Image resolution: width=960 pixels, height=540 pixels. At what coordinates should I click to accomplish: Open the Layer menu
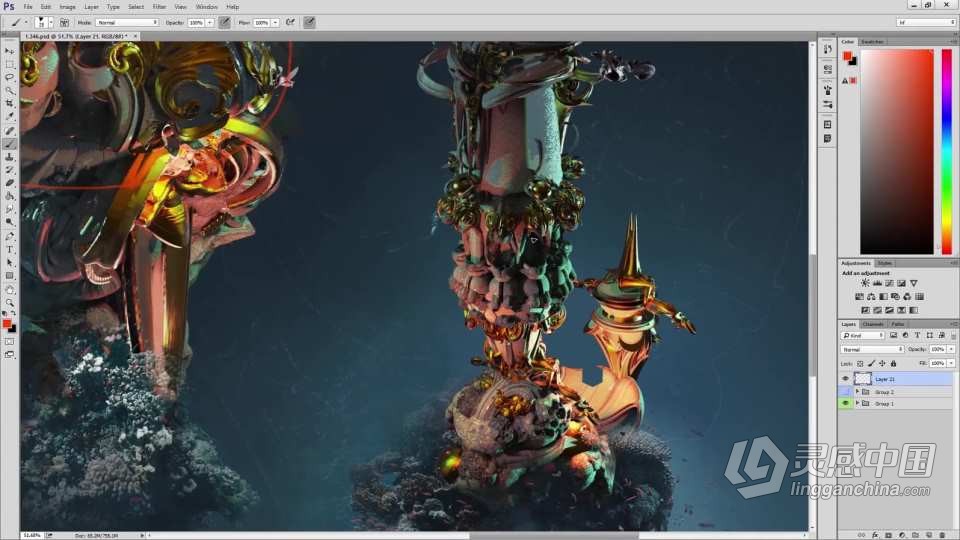point(91,7)
